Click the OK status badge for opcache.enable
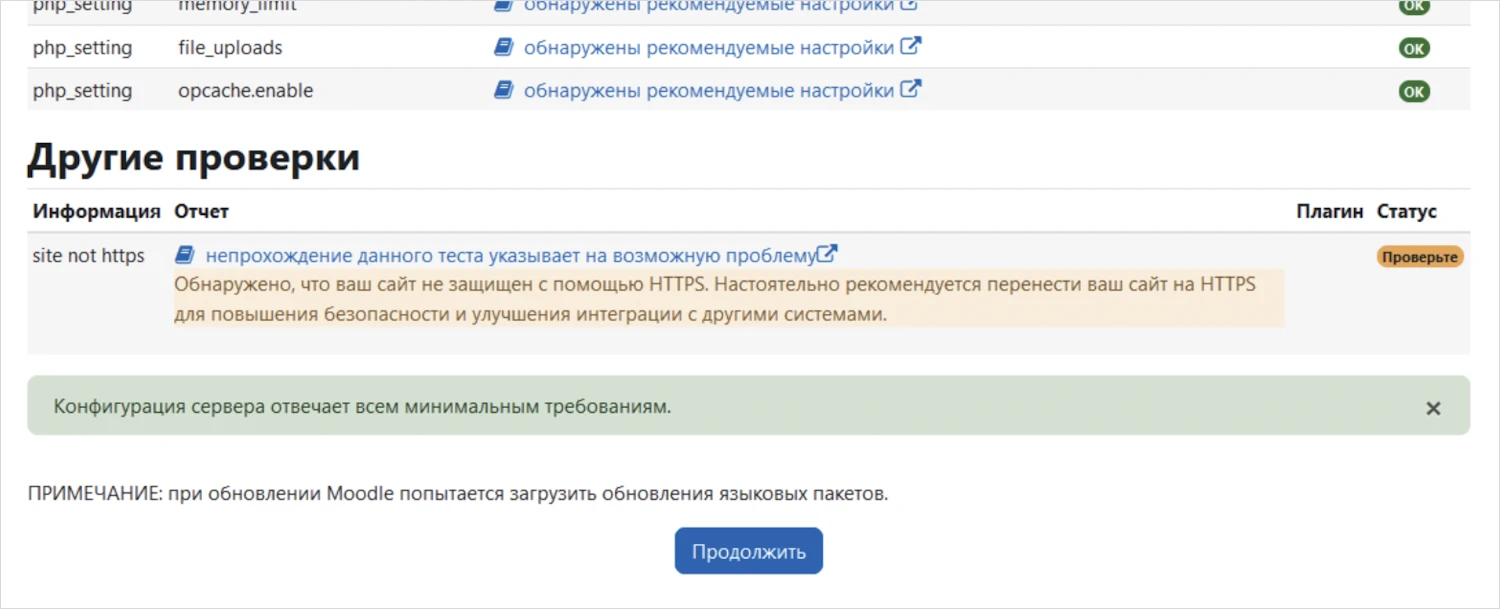1500x609 pixels. [x=1414, y=91]
